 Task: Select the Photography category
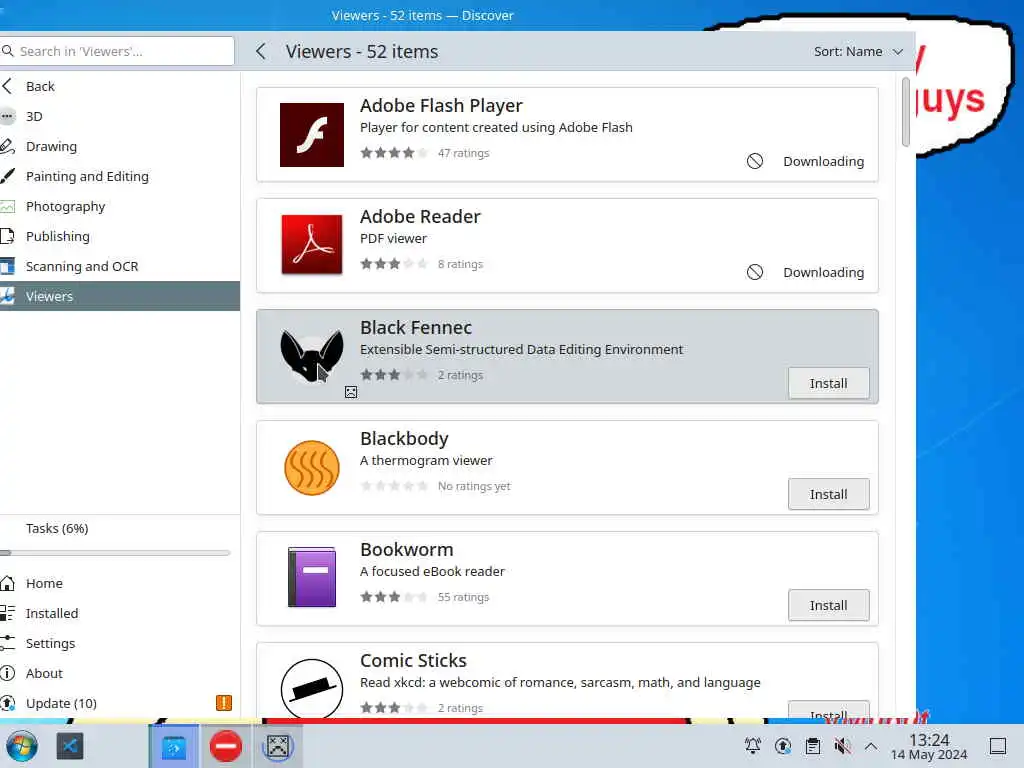[120, 206]
